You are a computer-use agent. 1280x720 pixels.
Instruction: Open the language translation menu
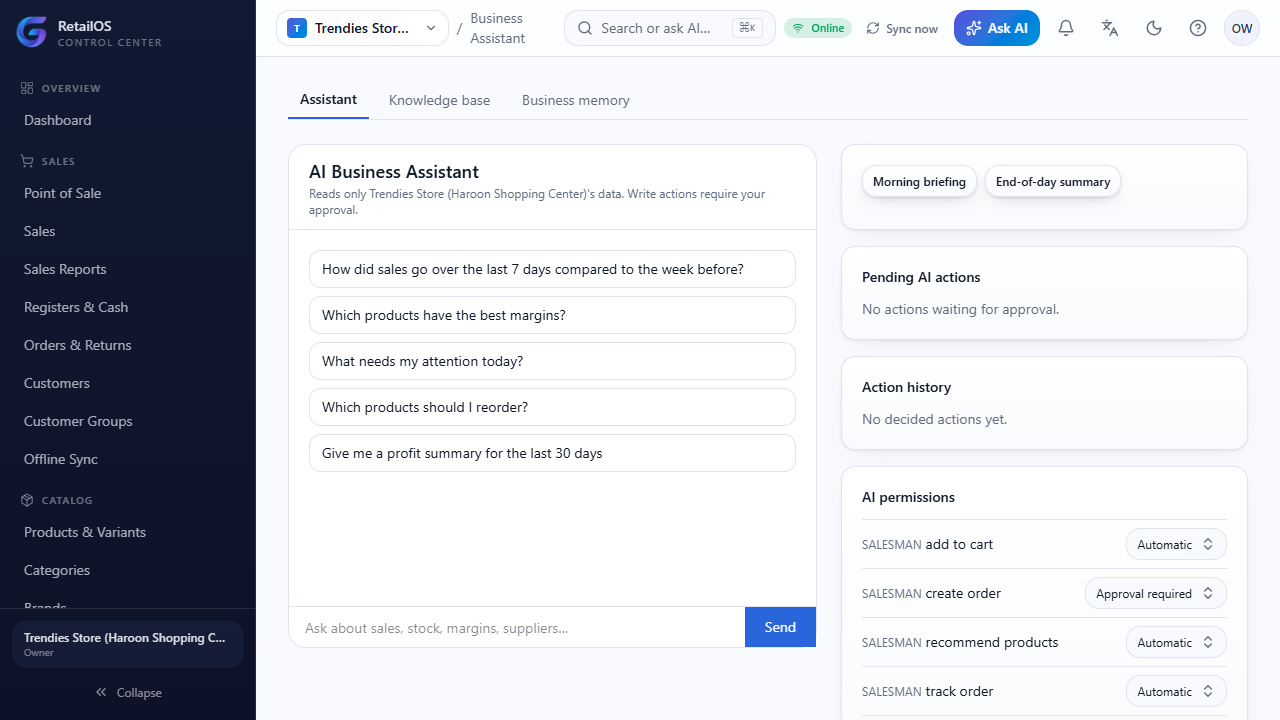coord(1110,28)
